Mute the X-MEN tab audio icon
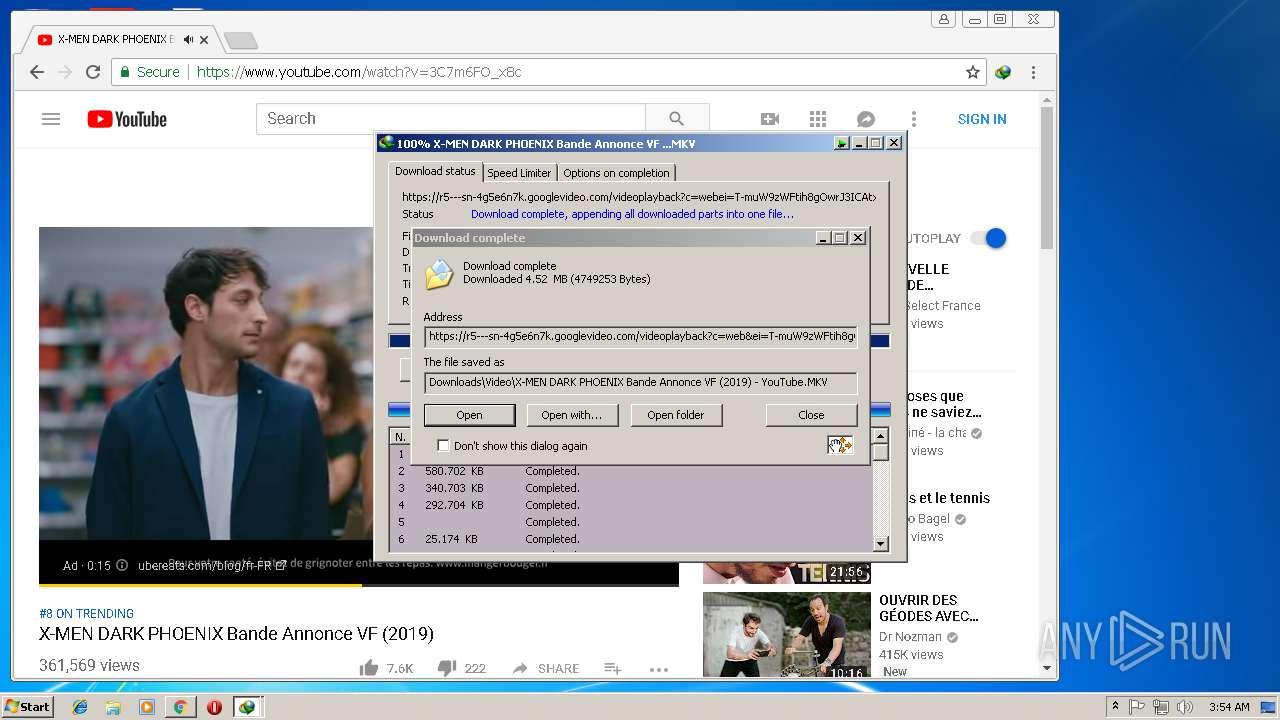The height and width of the screenshot is (720, 1280). coord(188,40)
